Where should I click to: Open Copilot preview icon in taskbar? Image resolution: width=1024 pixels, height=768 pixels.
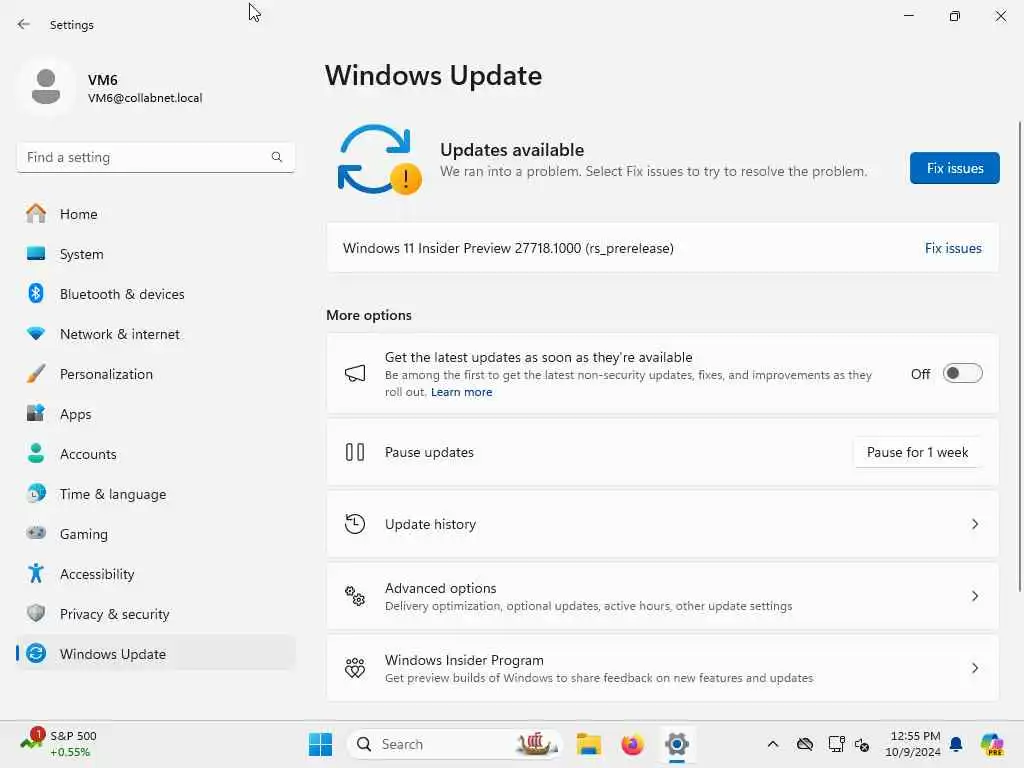(992, 744)
